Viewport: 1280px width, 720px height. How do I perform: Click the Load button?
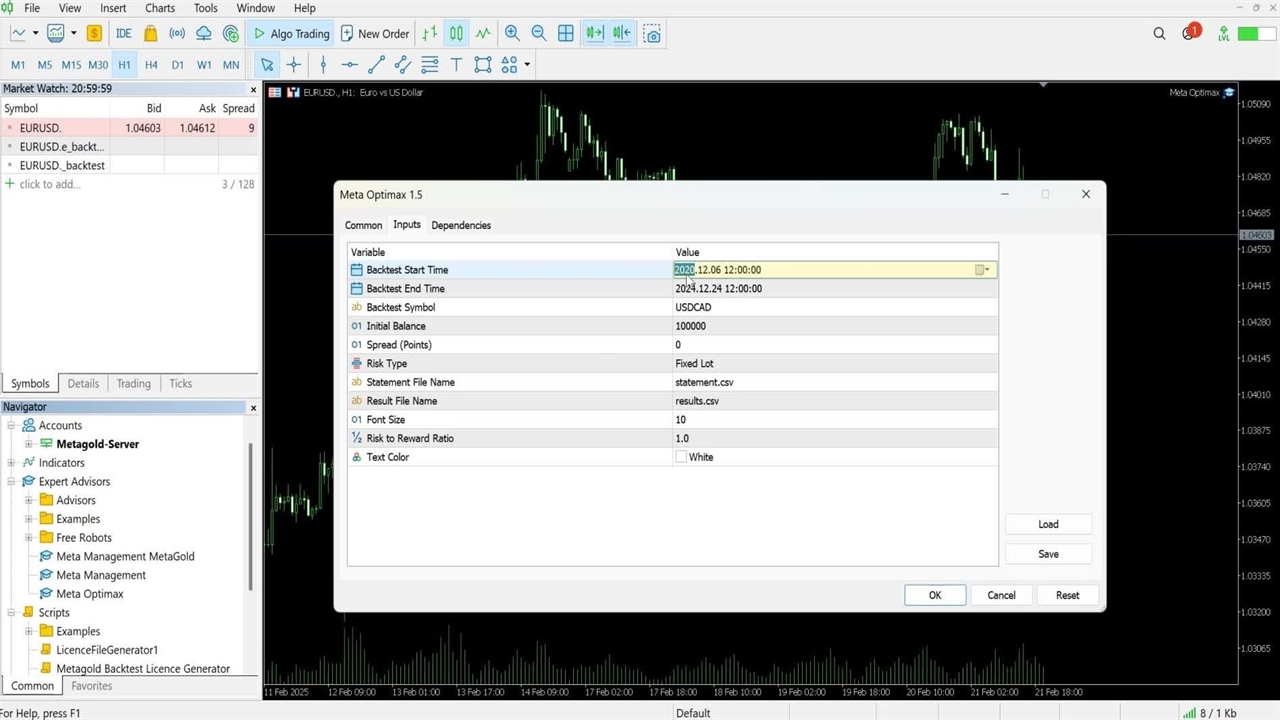[1048, 524]
